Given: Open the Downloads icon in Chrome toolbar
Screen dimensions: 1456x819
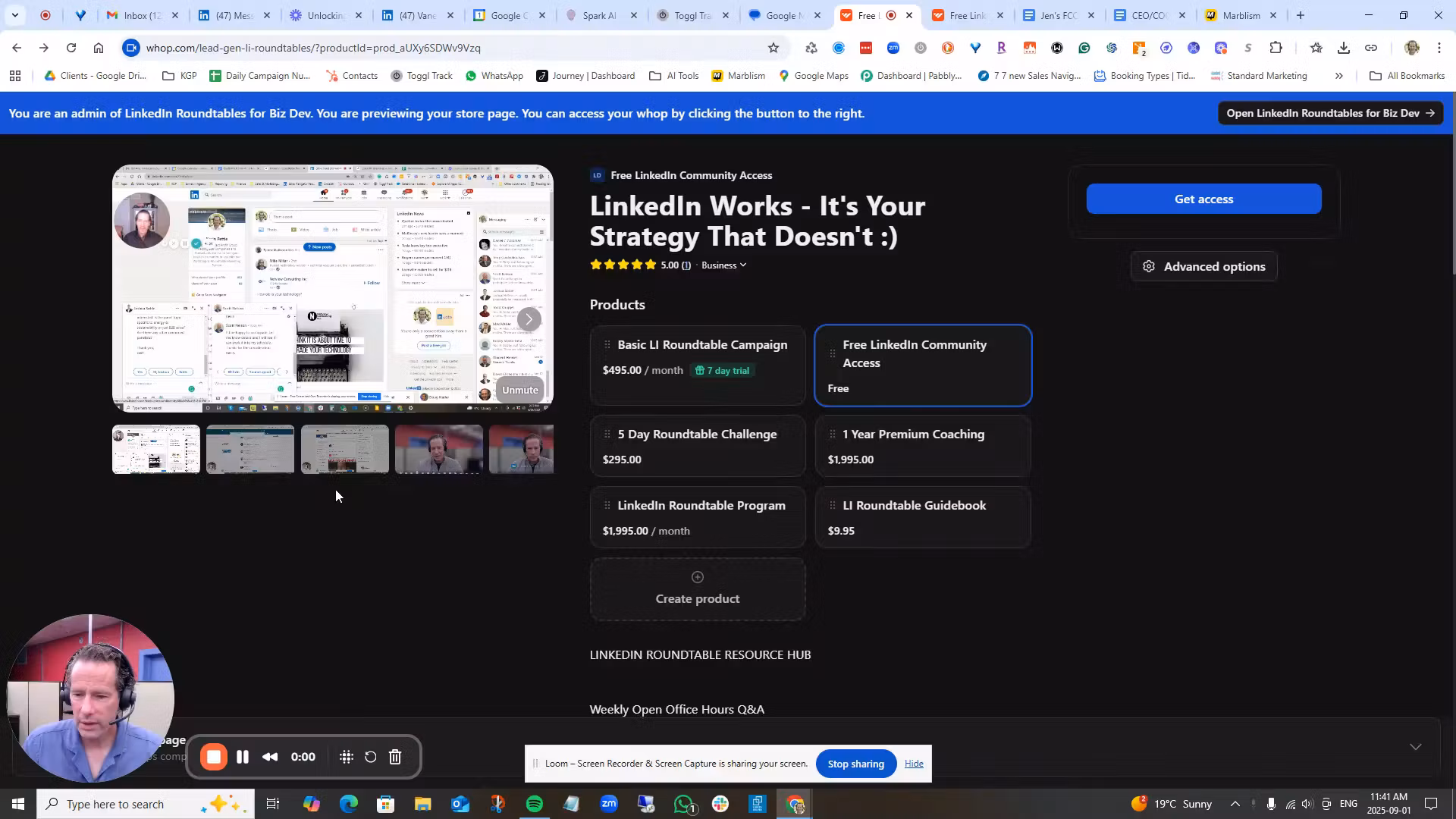Looking at the screenshot, I should point(1344,47).
